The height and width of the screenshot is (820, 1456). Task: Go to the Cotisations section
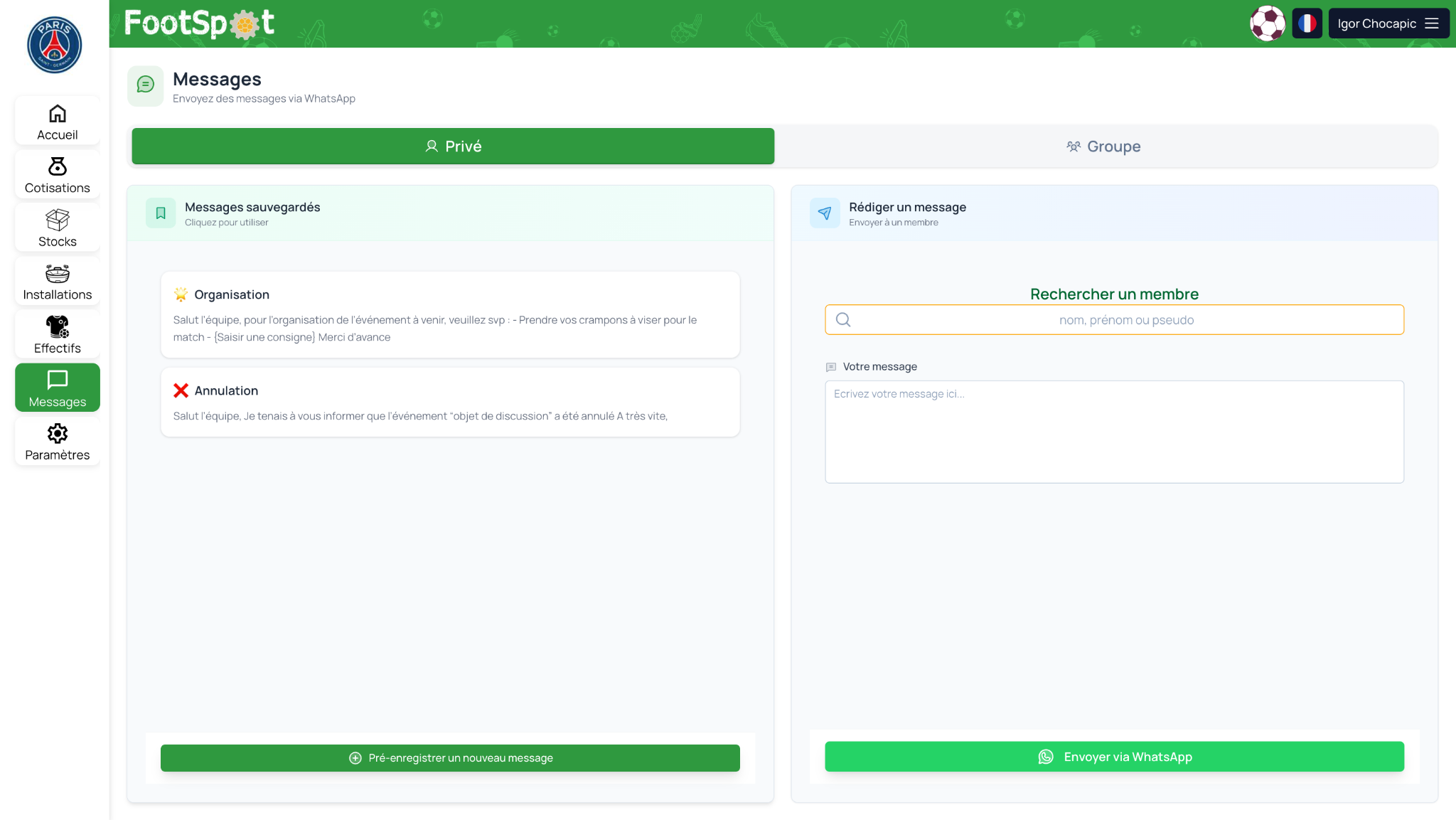(x=58, y=176)
